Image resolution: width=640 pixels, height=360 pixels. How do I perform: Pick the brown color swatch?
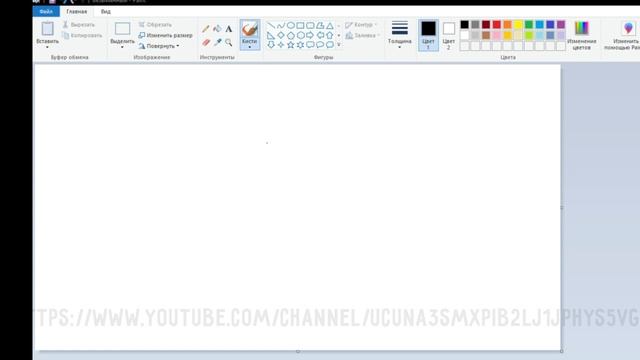tap(486, 36)
